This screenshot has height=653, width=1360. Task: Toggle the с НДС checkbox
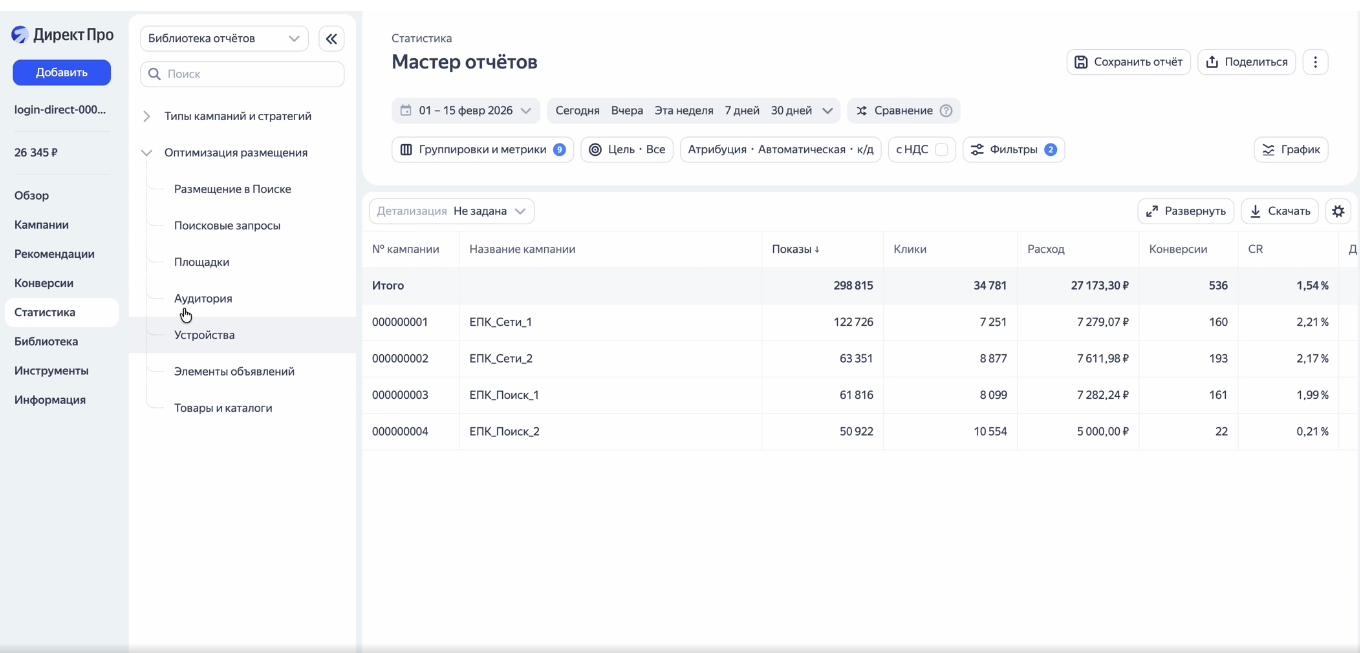click(941, 150)
